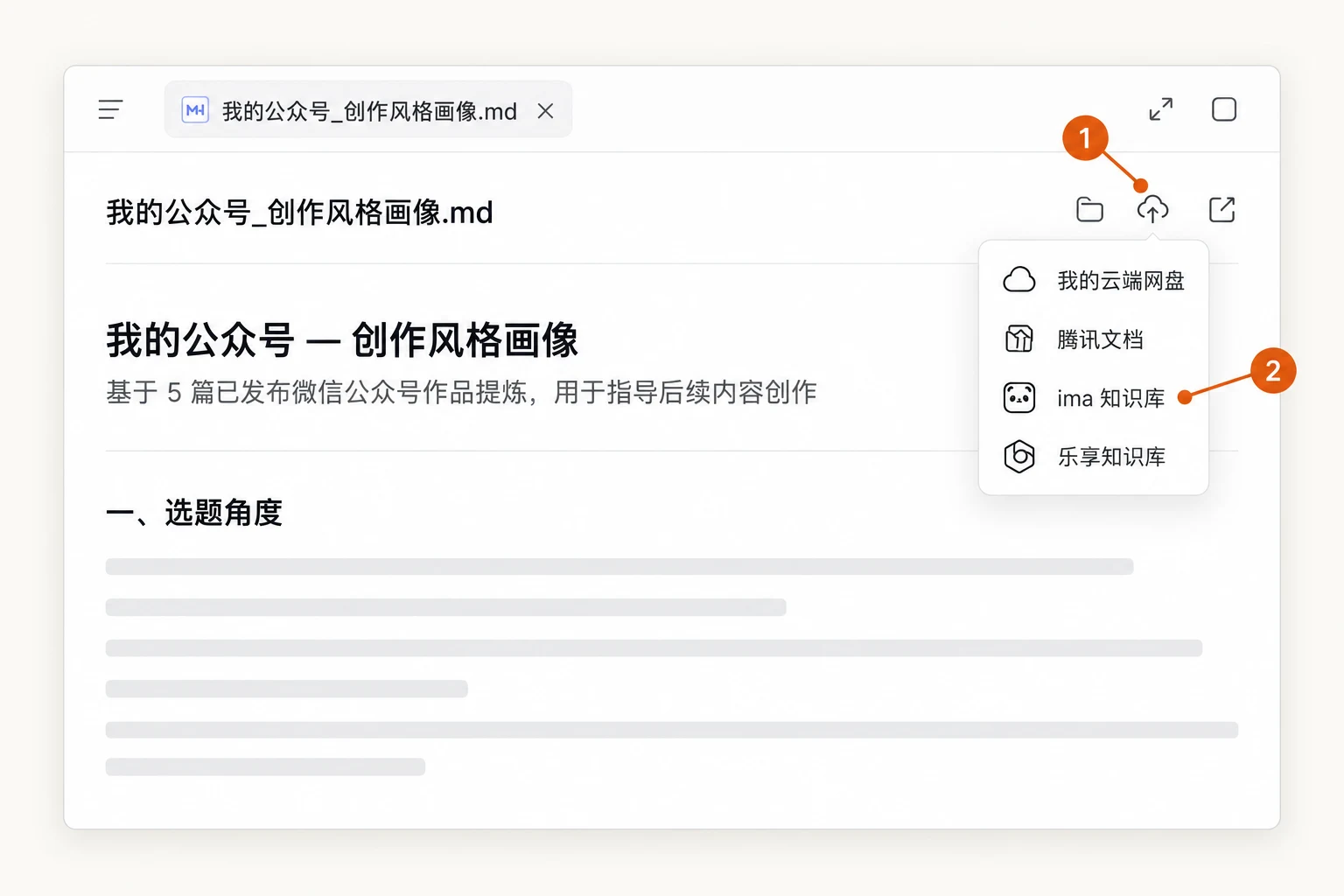This screenshot has height=896, width=1344.
Task: Click the hexagon icon beside 乐享知识库
Action: pyautogui.click(x=1019, y=456)
